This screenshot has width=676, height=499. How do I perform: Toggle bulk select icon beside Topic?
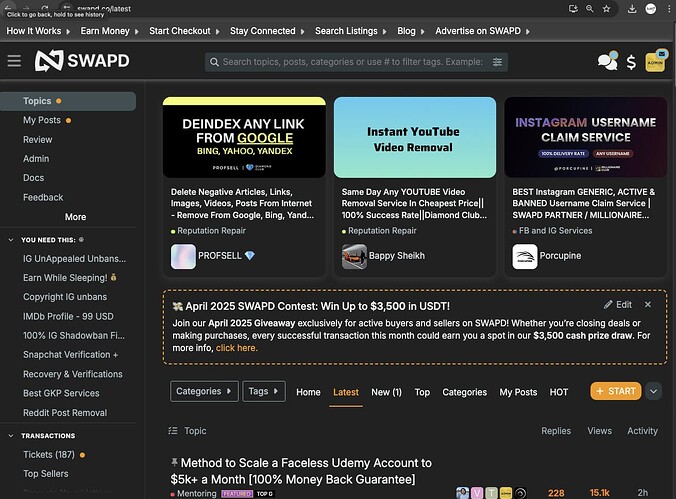tap(173, 430)
